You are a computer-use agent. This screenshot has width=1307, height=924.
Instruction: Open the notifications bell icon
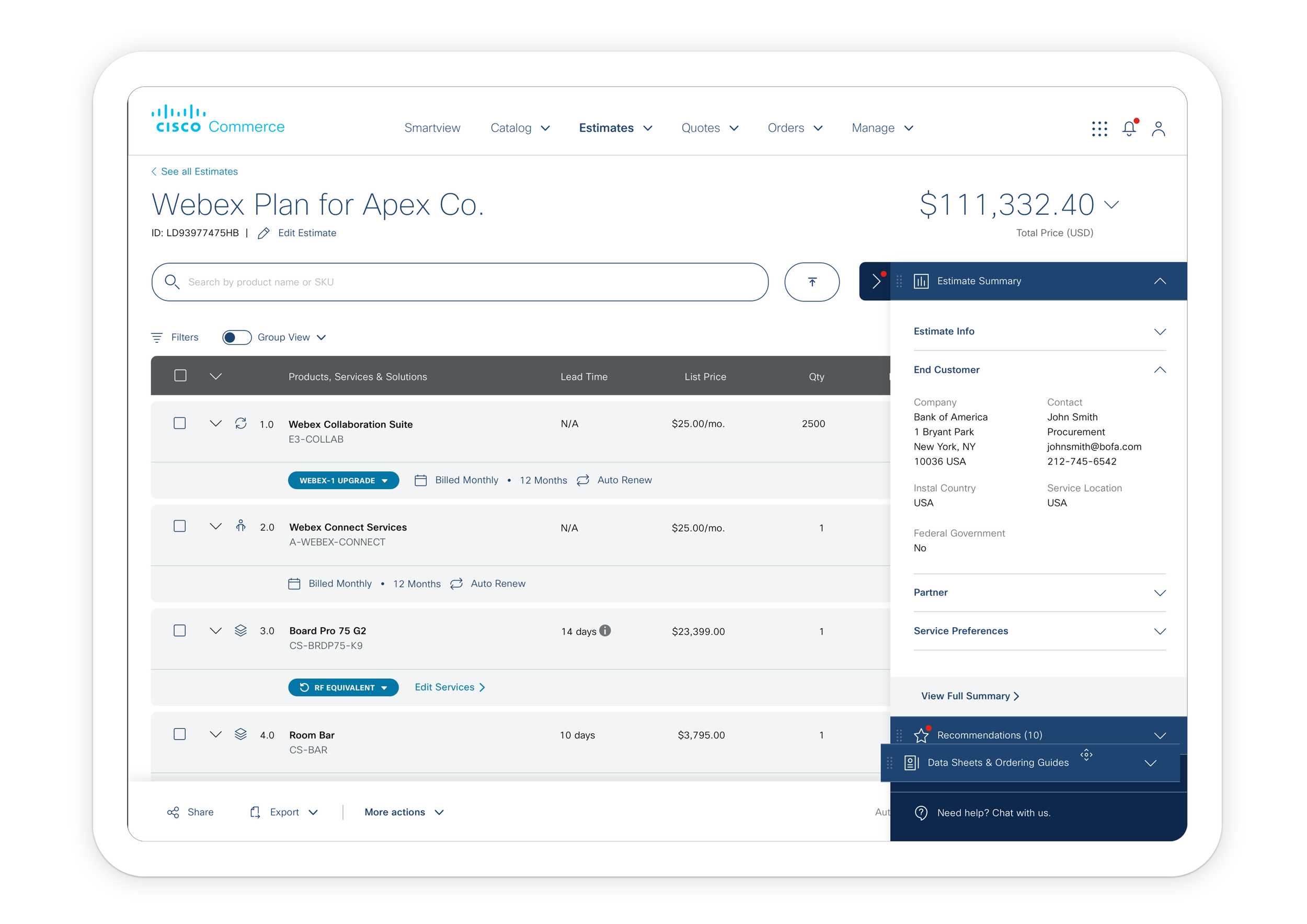(x=1129, y=129)
